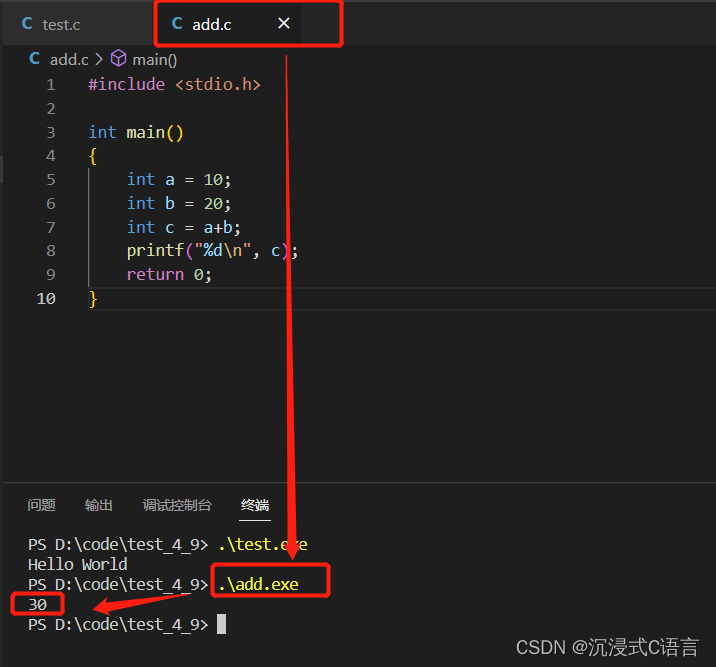Click add.c in the breadcrumb path
Image resolution: width=716 pixels, height=667 pixels.
point(69,60)
